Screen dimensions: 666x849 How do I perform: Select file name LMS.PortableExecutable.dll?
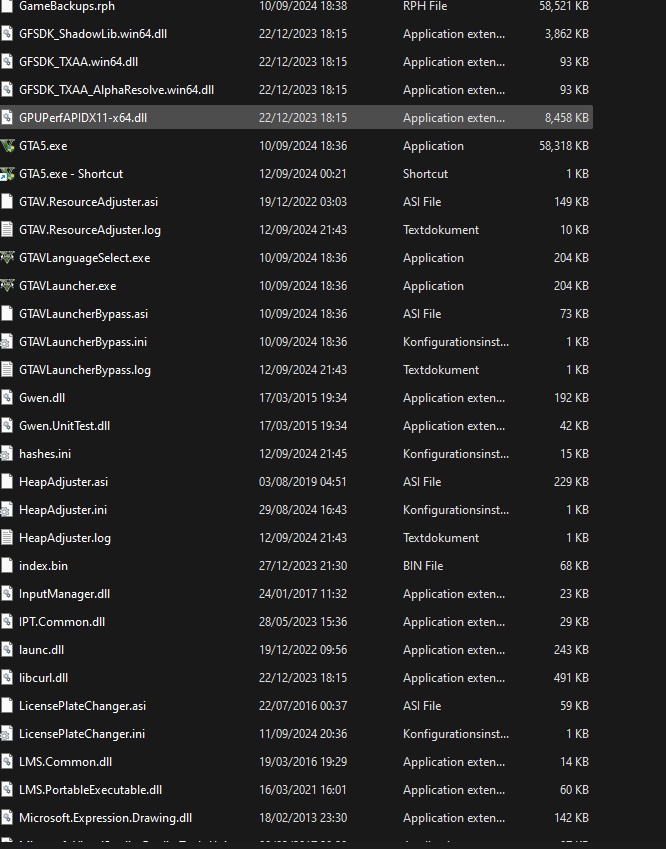click(x=90, y=790)
